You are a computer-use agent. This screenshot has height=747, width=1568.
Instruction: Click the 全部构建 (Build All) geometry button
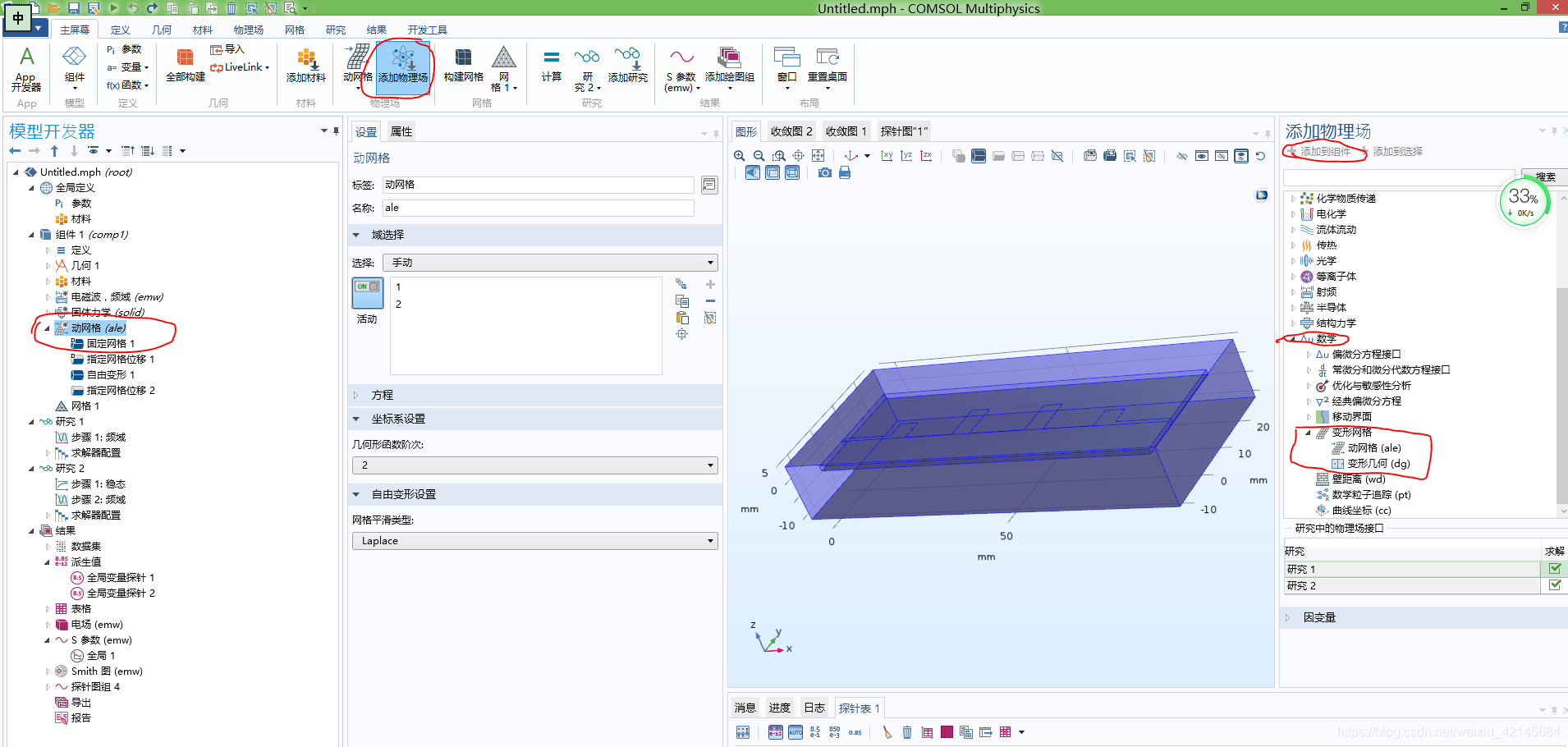(x=186, y=66)
